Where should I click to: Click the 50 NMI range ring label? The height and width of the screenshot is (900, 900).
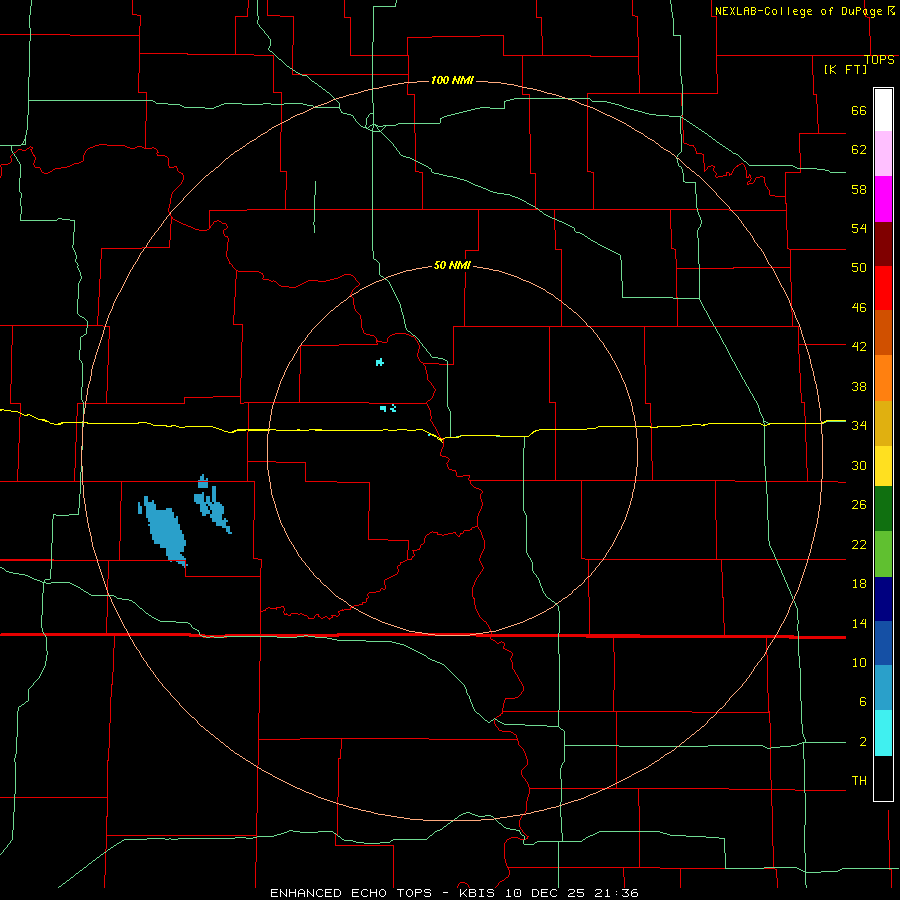[452, 265]
